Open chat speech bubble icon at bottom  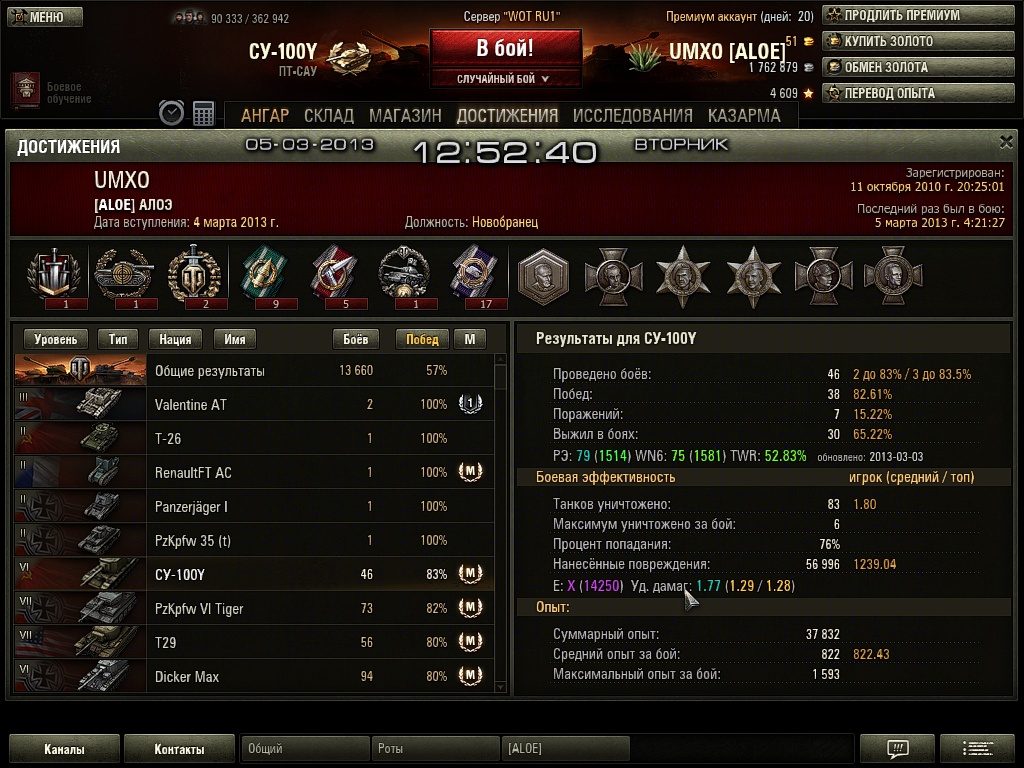point(897,748)
